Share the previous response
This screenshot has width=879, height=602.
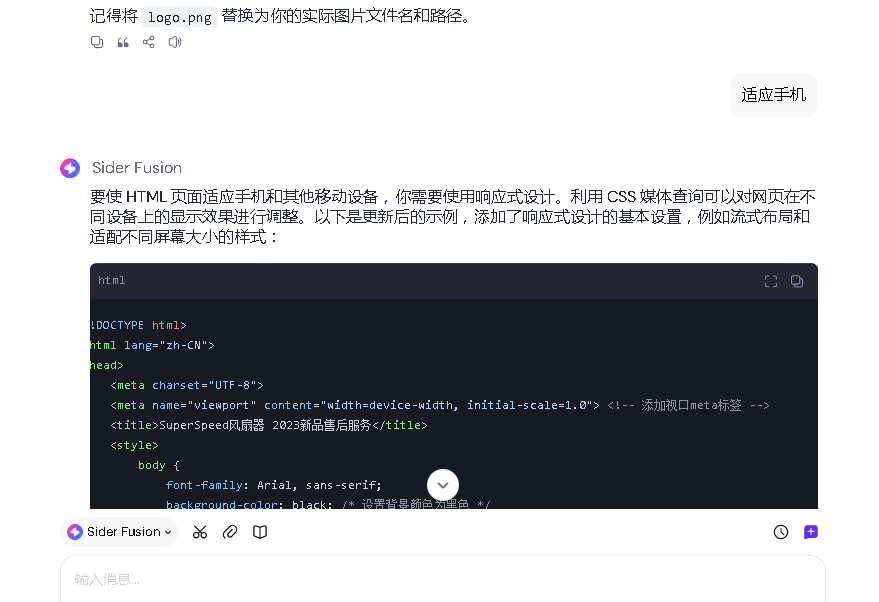point(149,42)
